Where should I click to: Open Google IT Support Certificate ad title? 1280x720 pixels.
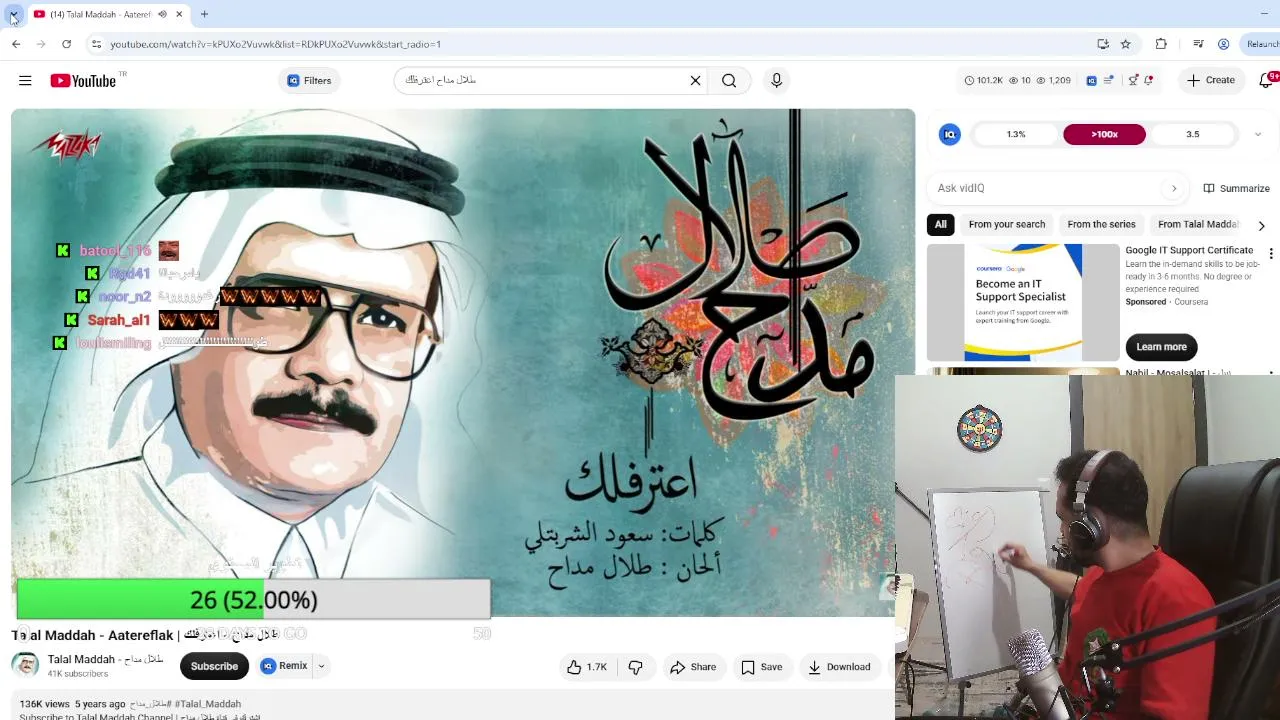point(1189,251)
